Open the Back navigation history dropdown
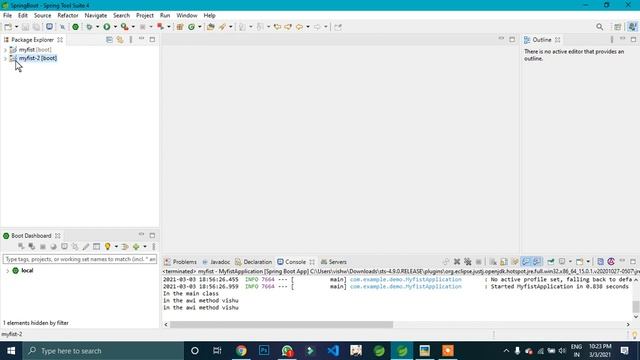Image resolution: width=640 pixels, height=360 pixels. click(308, 27)
